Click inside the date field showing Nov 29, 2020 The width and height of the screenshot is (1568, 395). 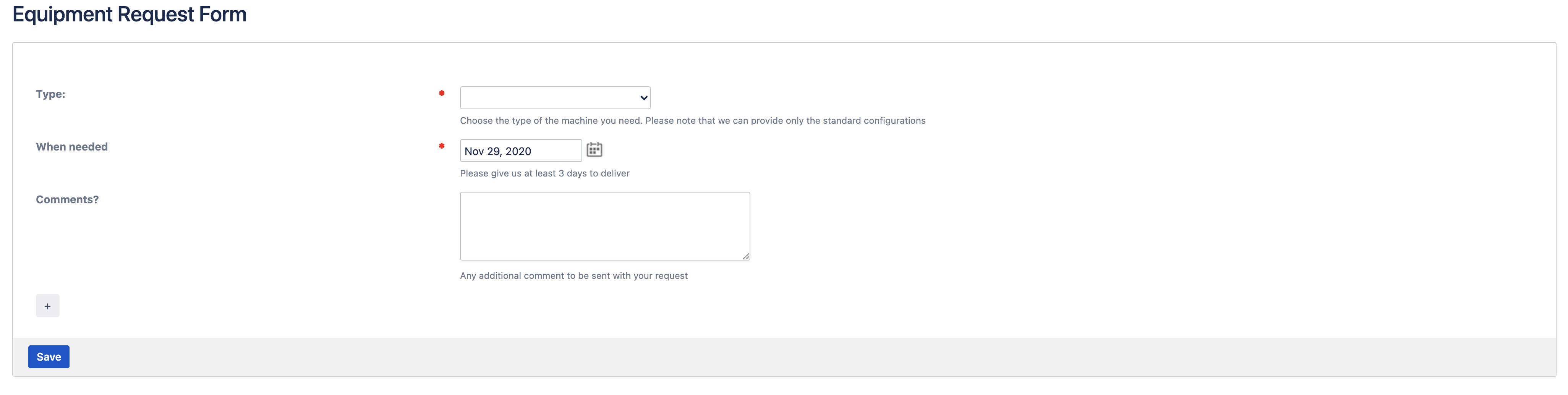520,151
